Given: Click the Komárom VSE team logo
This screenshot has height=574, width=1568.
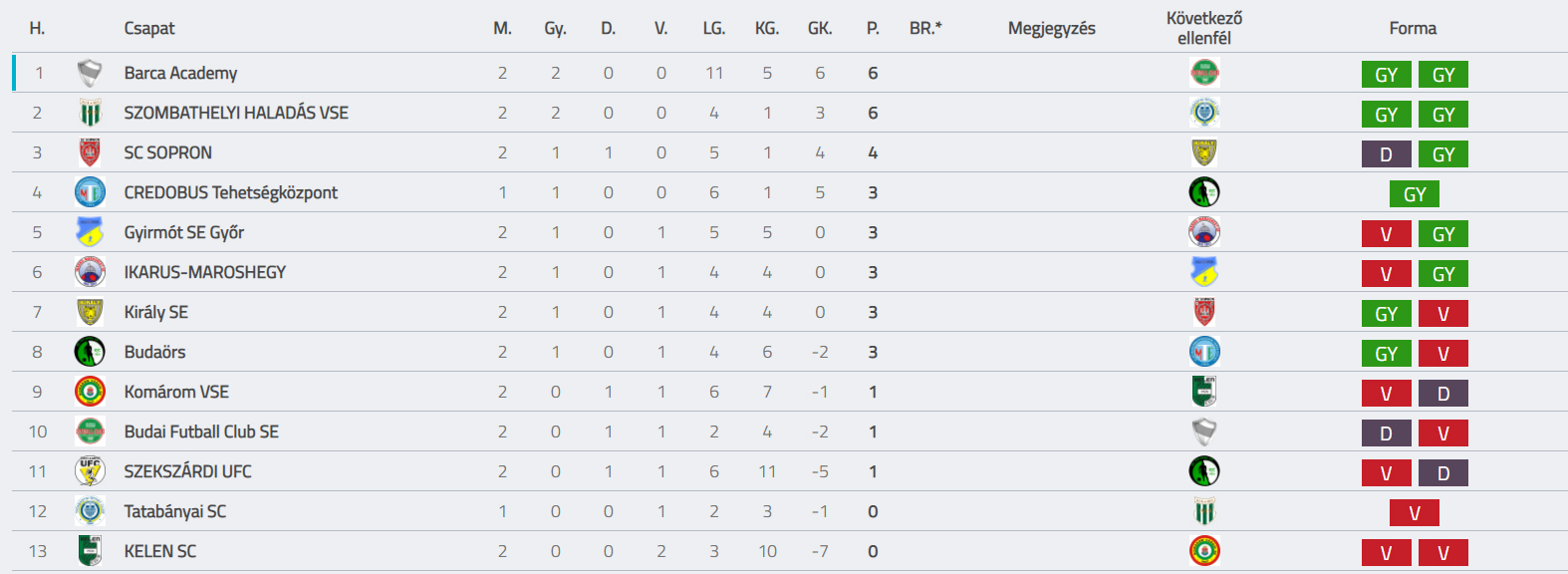Looking at the screenshot, I should (90, 392).
